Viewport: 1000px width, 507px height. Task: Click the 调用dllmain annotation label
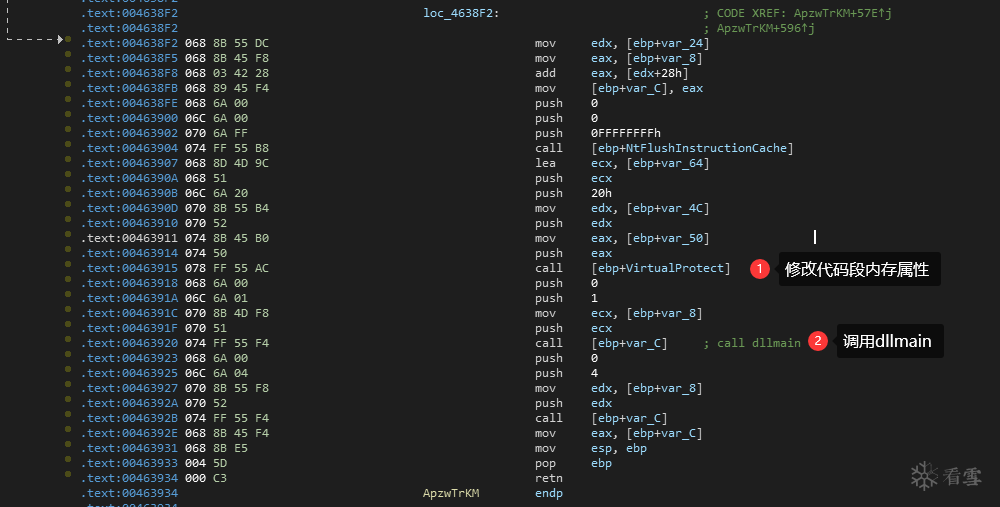click(887, 342)
